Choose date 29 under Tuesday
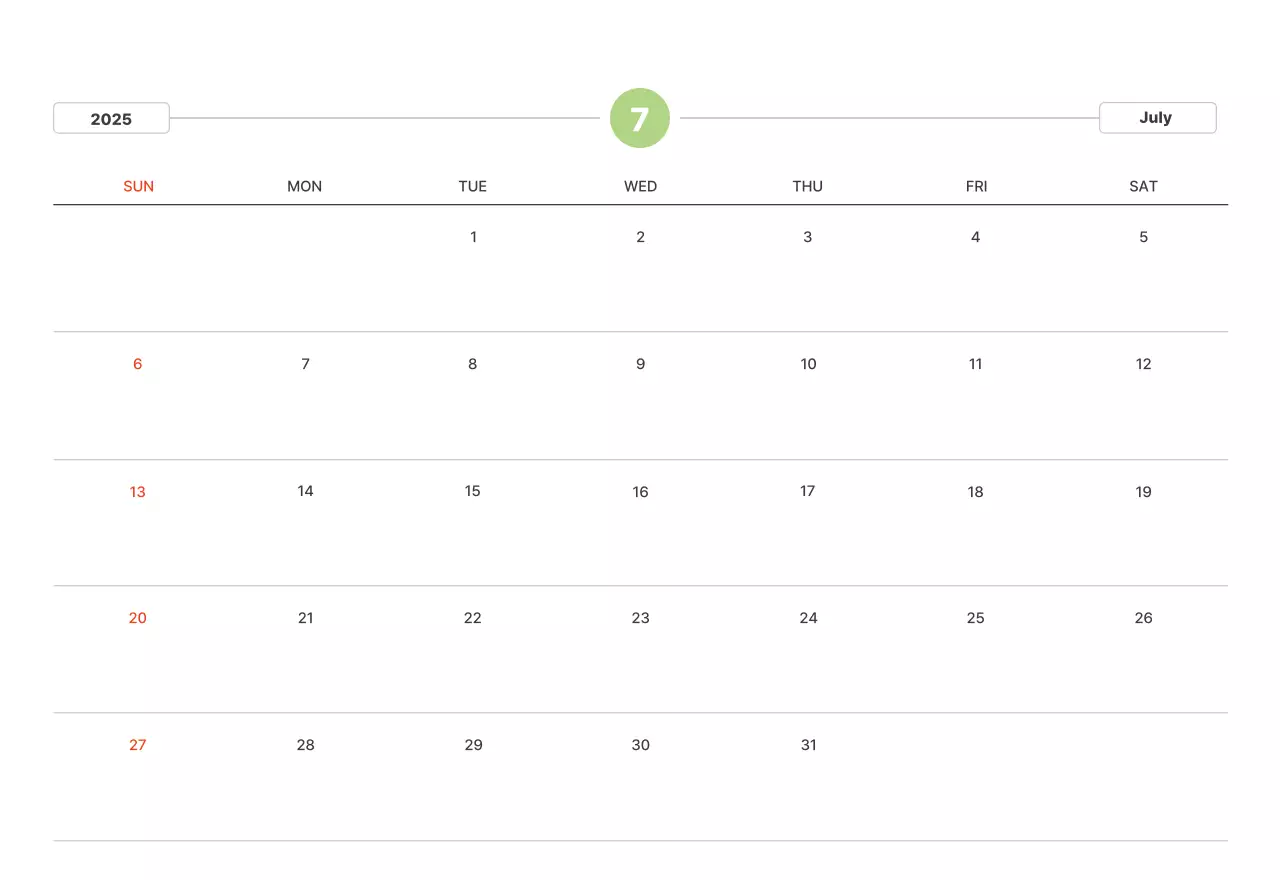The image size is (1280, 880). pyautogui.click(x=473, y=745)
